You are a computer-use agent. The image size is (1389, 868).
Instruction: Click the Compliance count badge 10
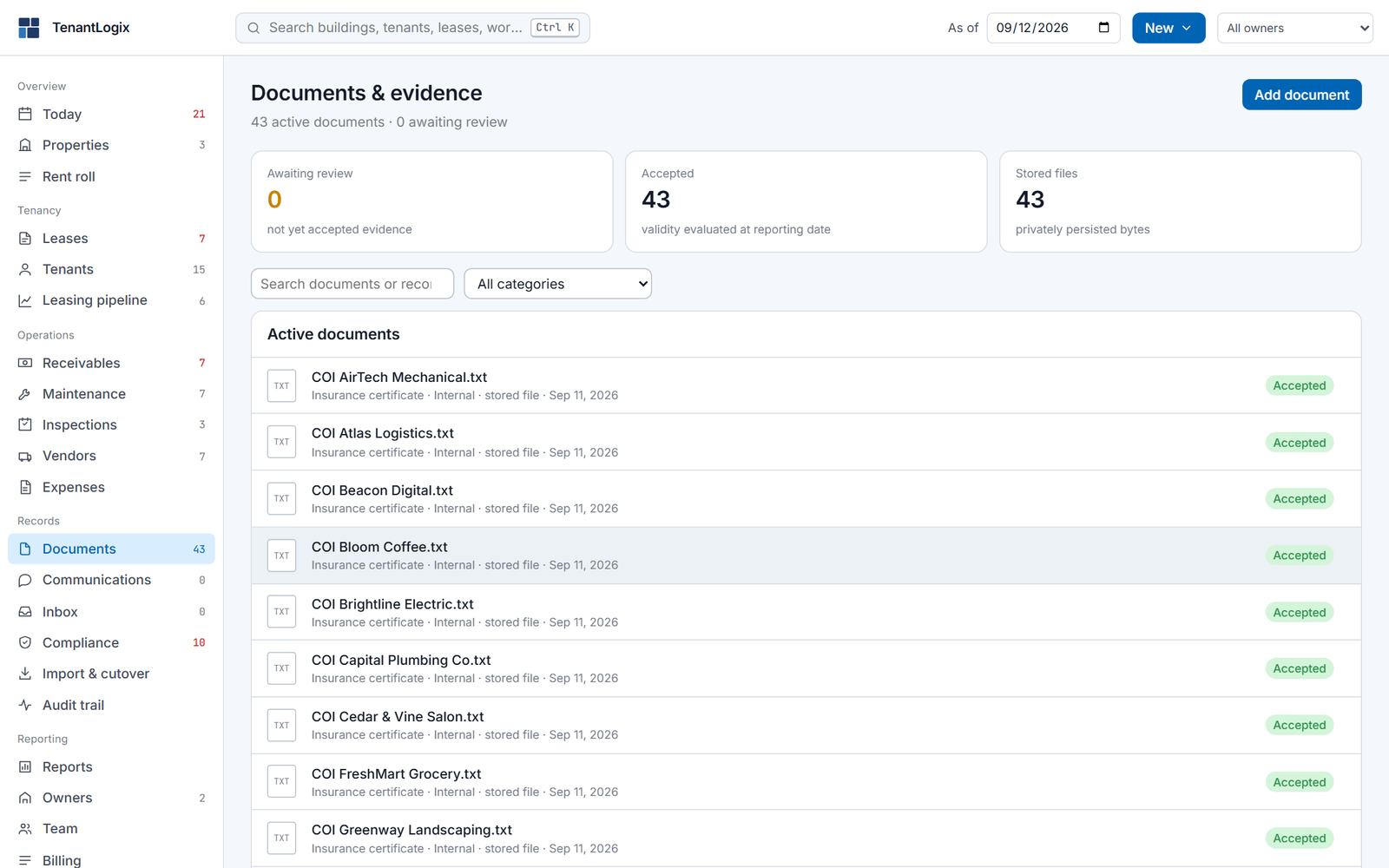click(199, 642)
